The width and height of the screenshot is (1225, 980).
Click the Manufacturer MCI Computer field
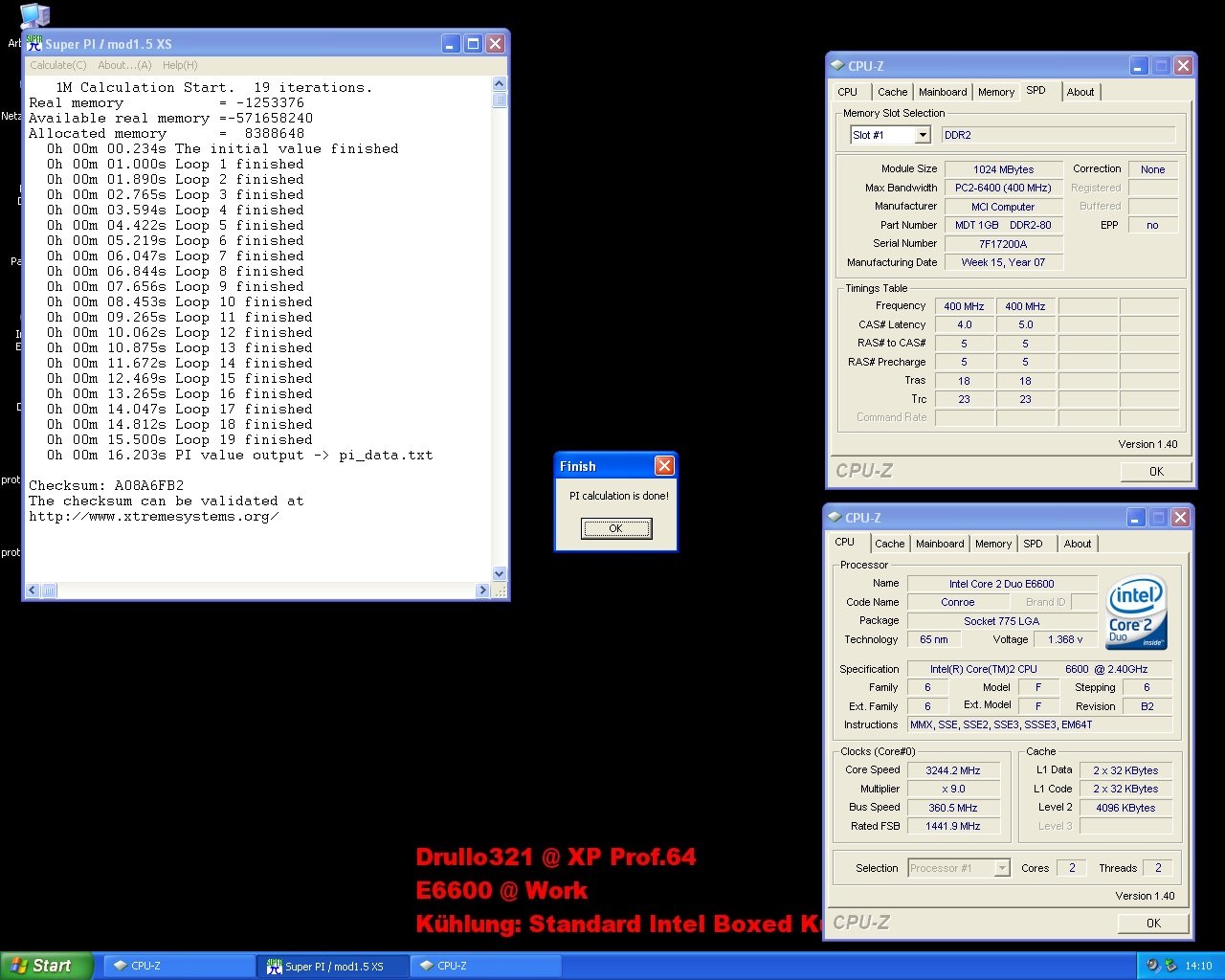(x=1003, y=207)
